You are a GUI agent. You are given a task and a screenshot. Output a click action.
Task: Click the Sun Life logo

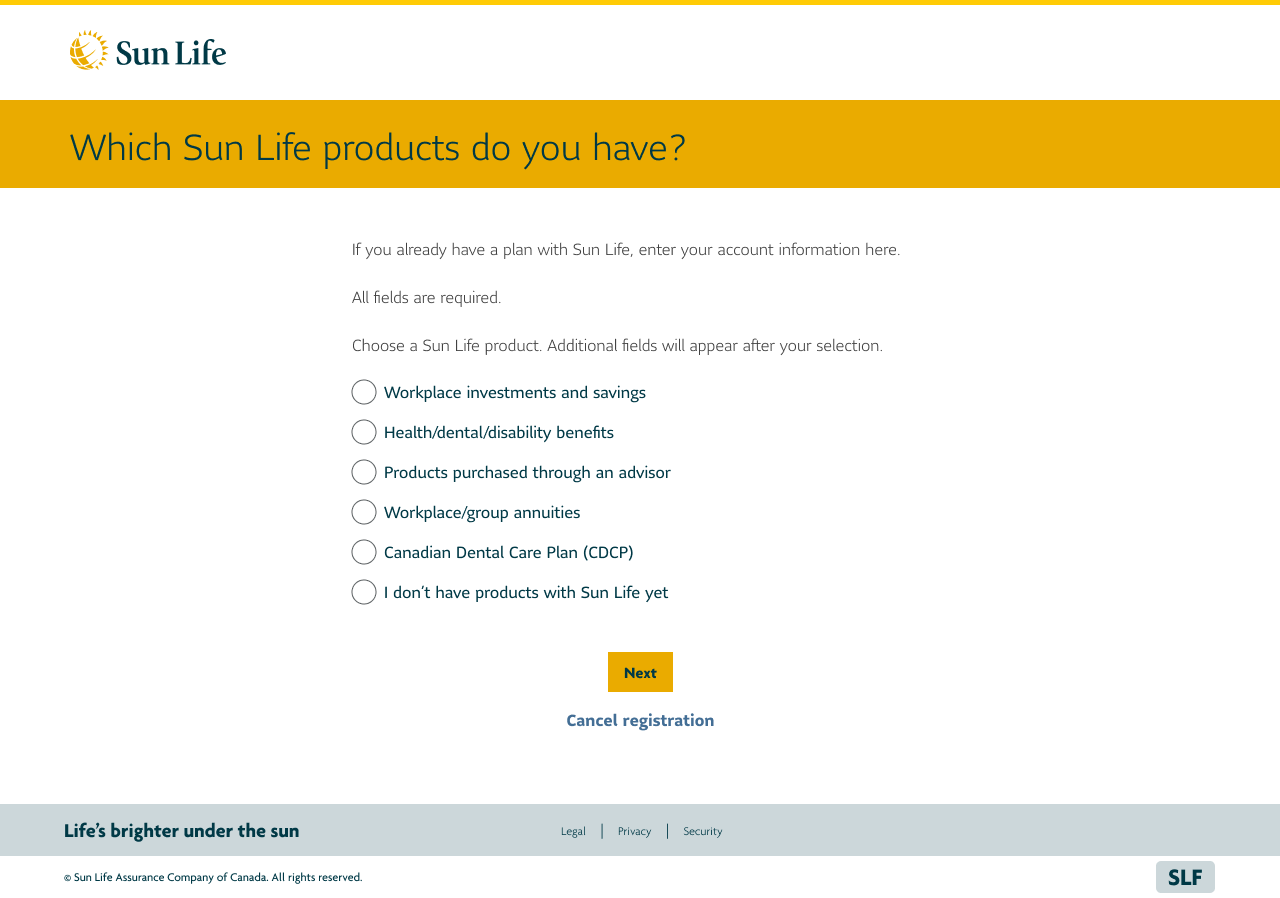(x=148, y=50)
